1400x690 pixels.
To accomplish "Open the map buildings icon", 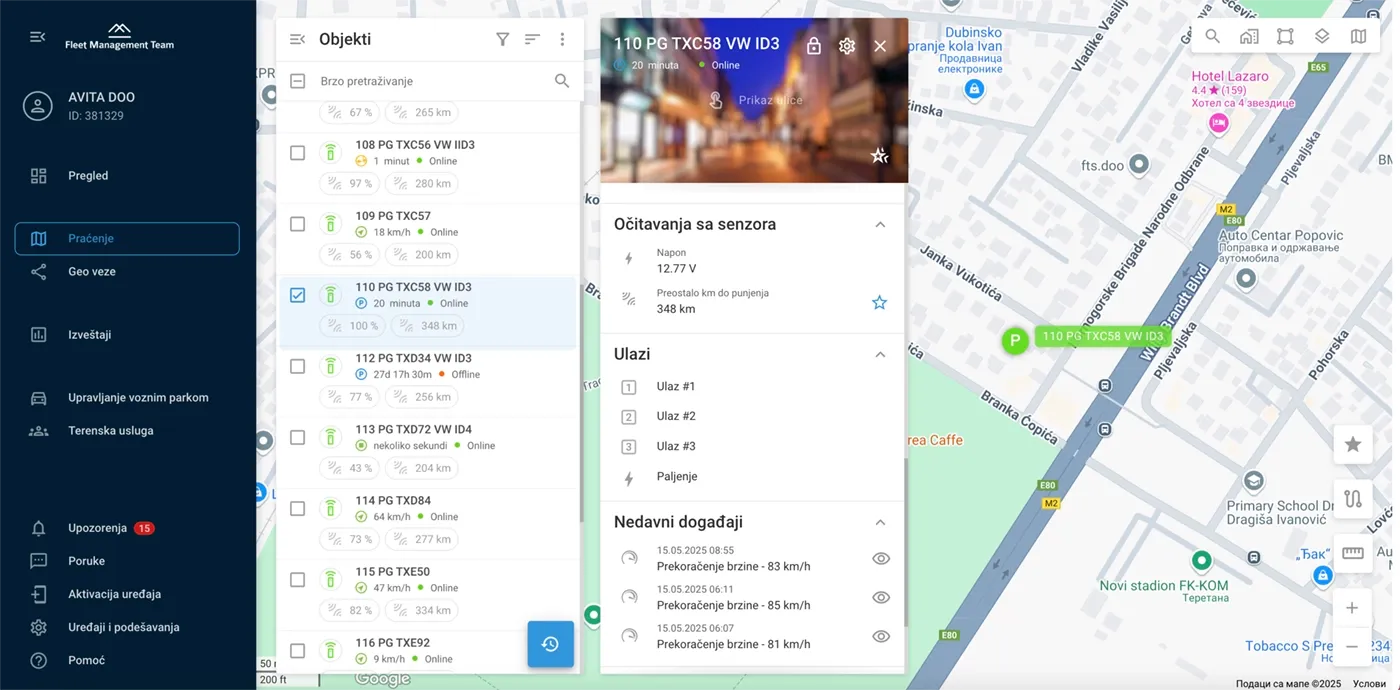I will tap(1249, 37).
